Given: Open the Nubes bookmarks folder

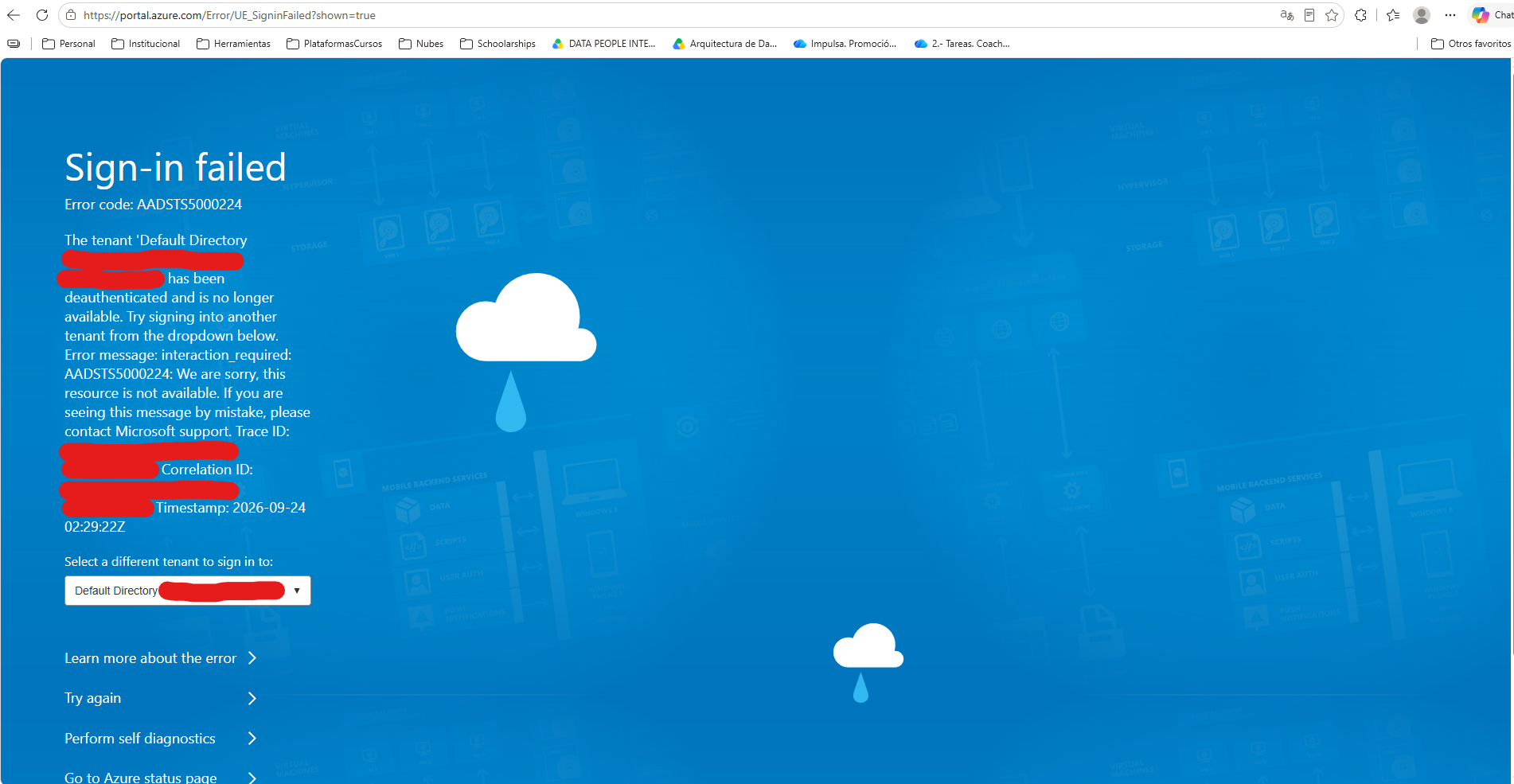Looking at the screenshot, I should pyautogui.click(x=421, y=44).
